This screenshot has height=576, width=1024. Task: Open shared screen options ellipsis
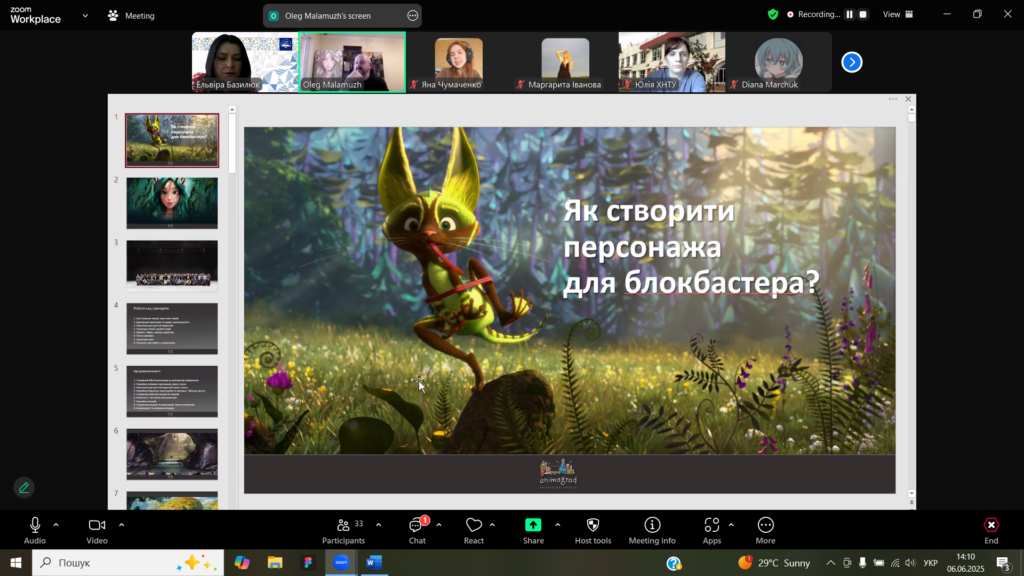(x=413, y=16)
